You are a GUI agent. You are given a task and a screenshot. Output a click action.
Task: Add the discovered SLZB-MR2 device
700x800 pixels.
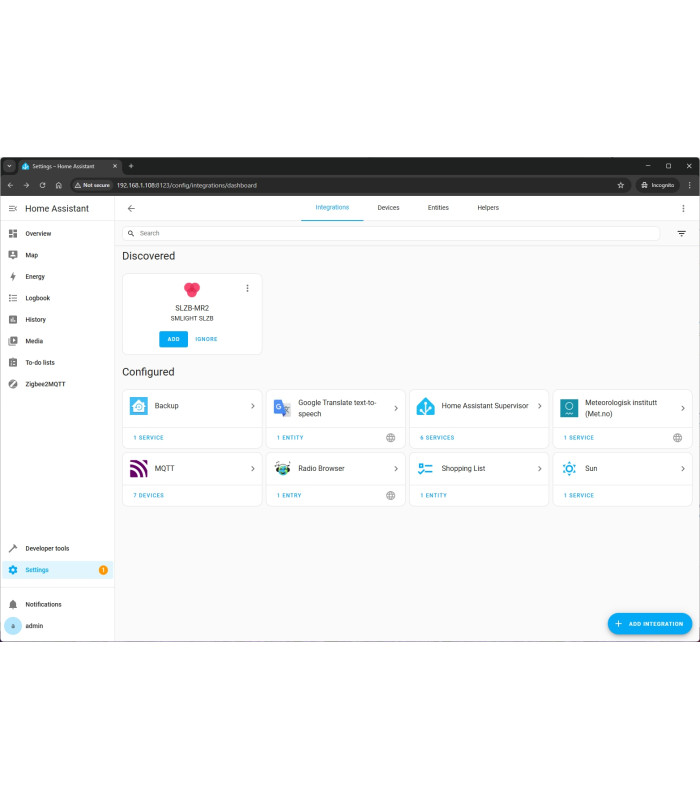tap(173, 339)
